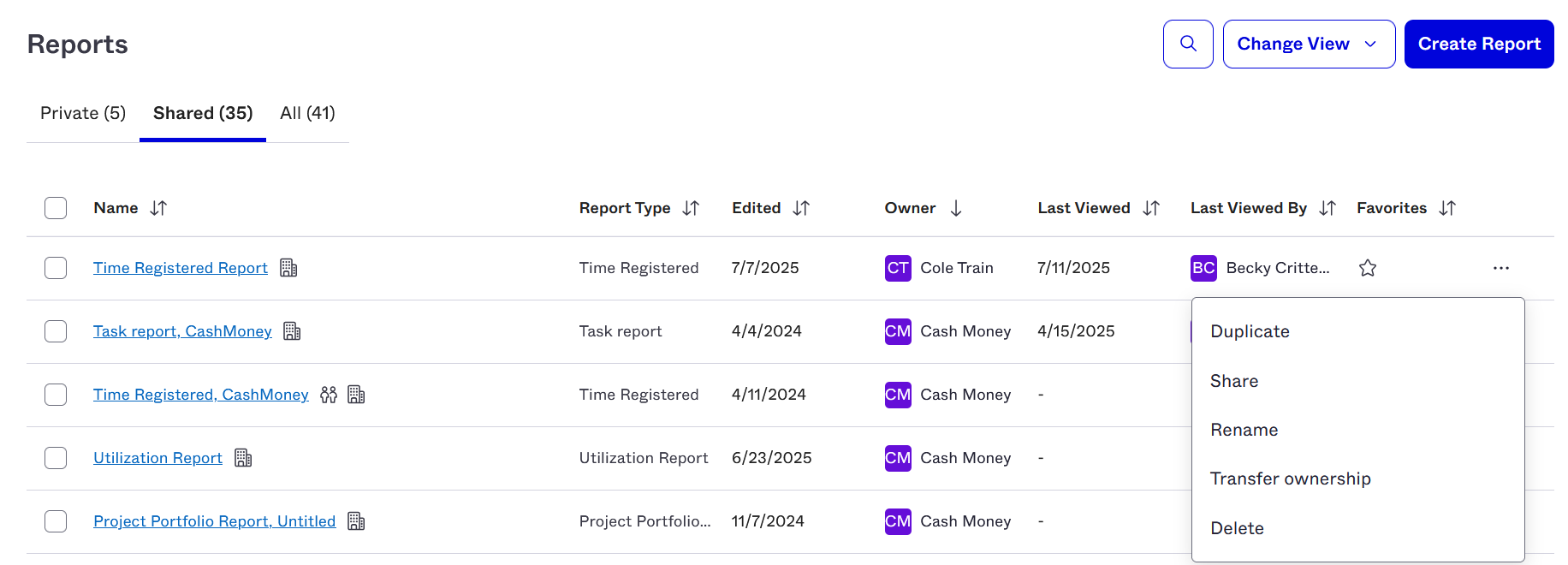Screen dimensions: 1568x565
Task: Click the 7/7/2025 edited date
Action: 765,268
